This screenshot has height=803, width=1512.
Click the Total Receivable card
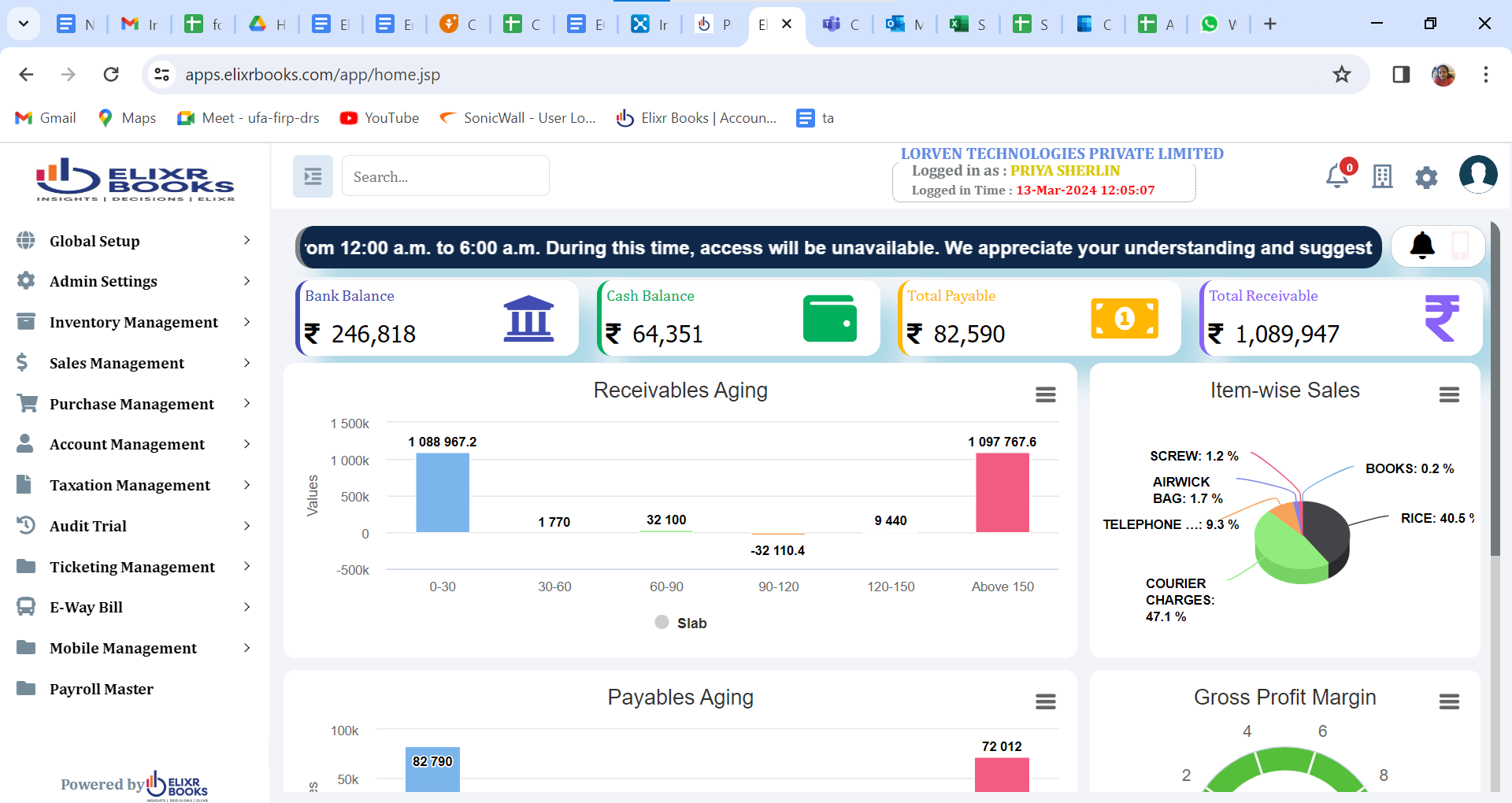[x=1340, y=319]
